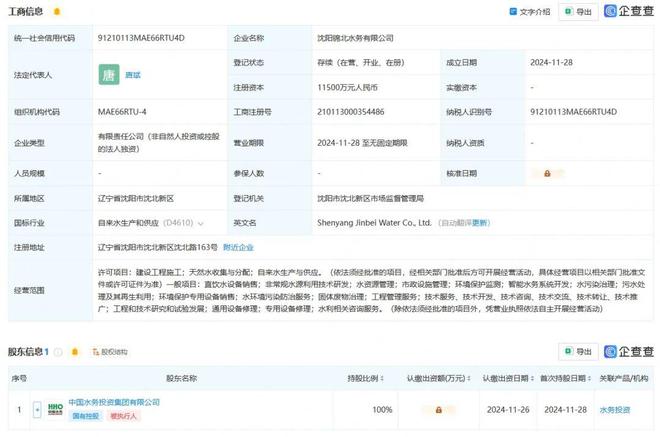Open 中国水务投资集团有限公司 link

114,402
